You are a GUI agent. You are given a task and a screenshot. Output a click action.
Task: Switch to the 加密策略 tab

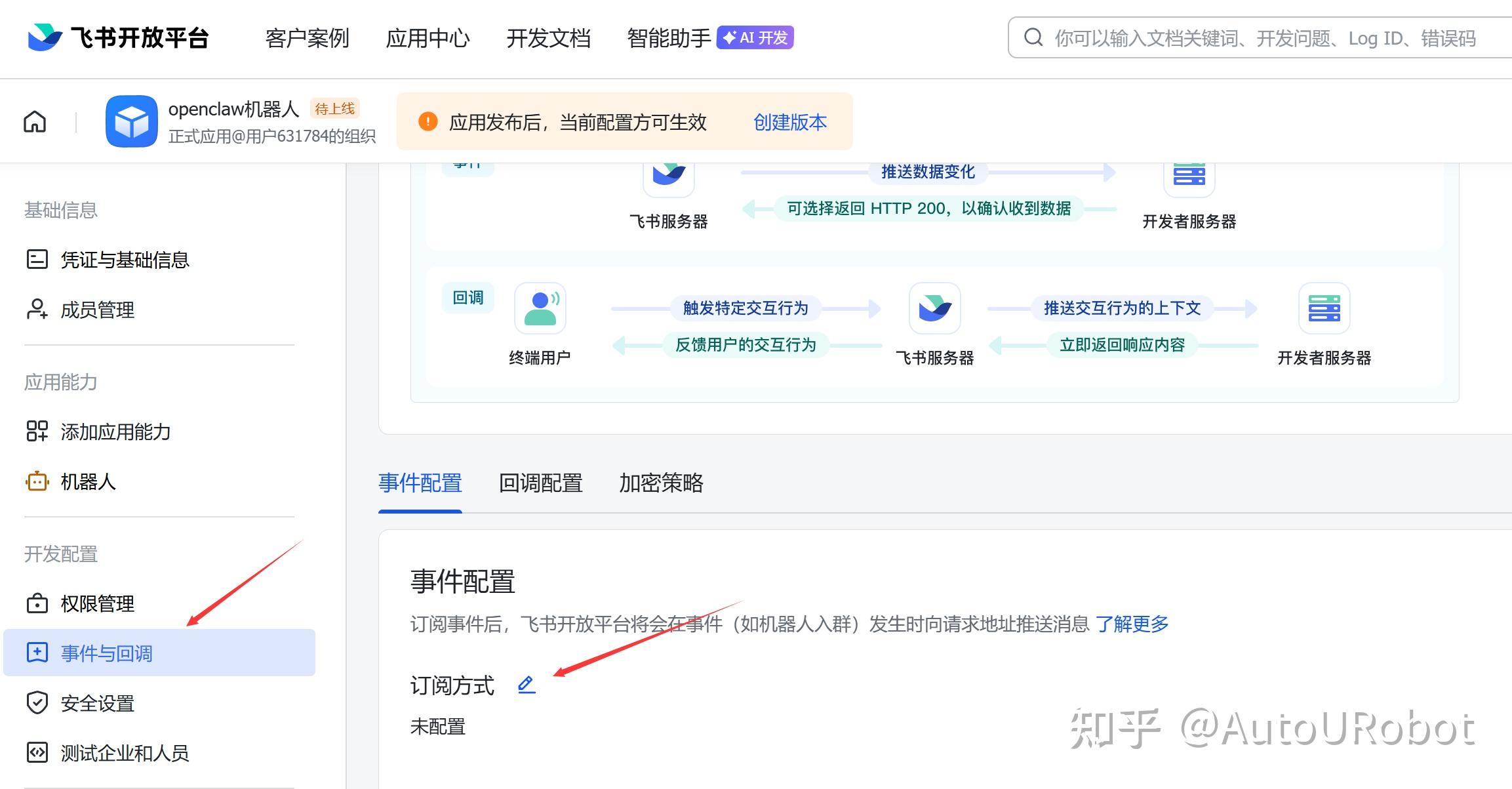pos(661,483)
